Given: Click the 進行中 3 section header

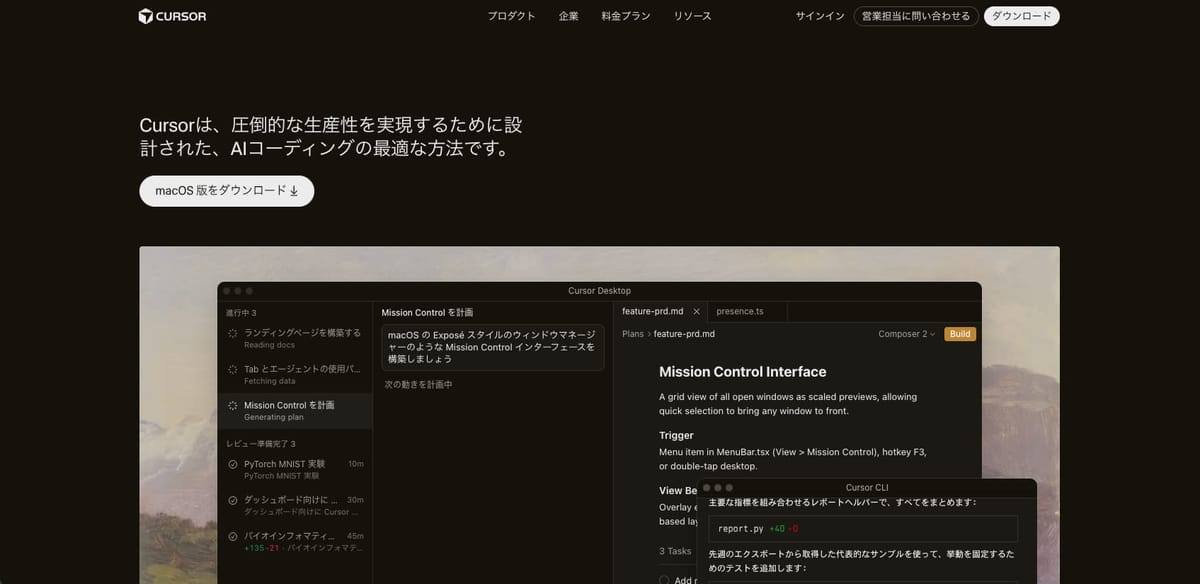Looking at the screenshot, I should click(x=240, y=313).
